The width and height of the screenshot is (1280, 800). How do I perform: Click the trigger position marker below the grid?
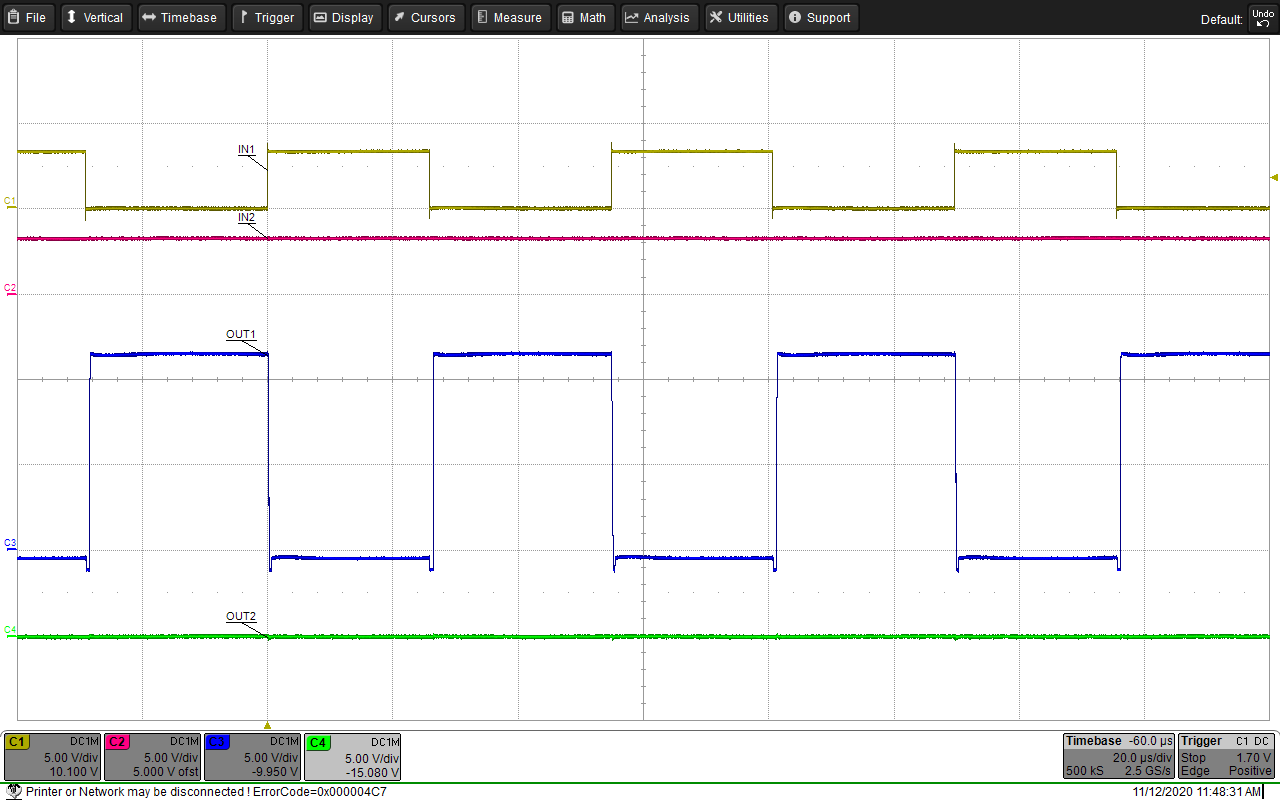click(x=267, y=727)
